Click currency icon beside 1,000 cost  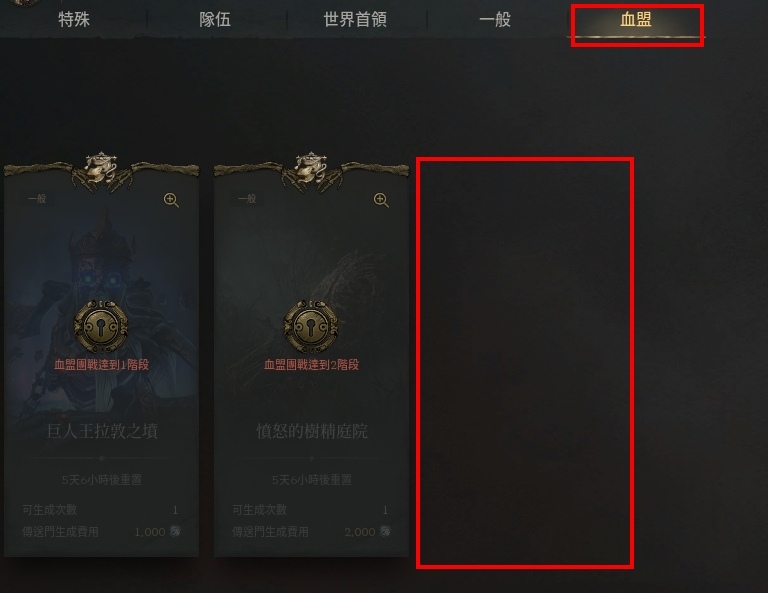click(175, 531)
